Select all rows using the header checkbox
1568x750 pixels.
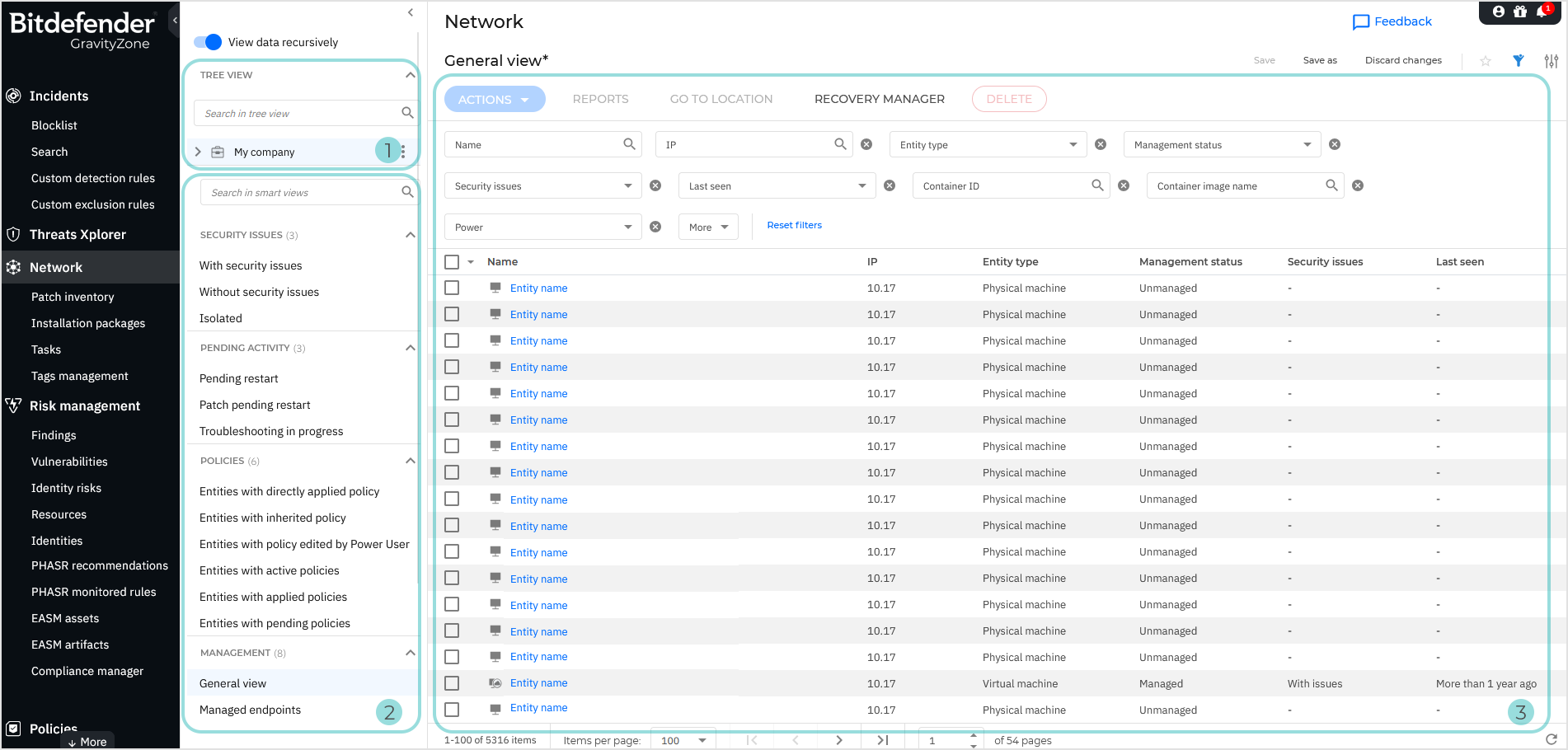click(452, 261)
